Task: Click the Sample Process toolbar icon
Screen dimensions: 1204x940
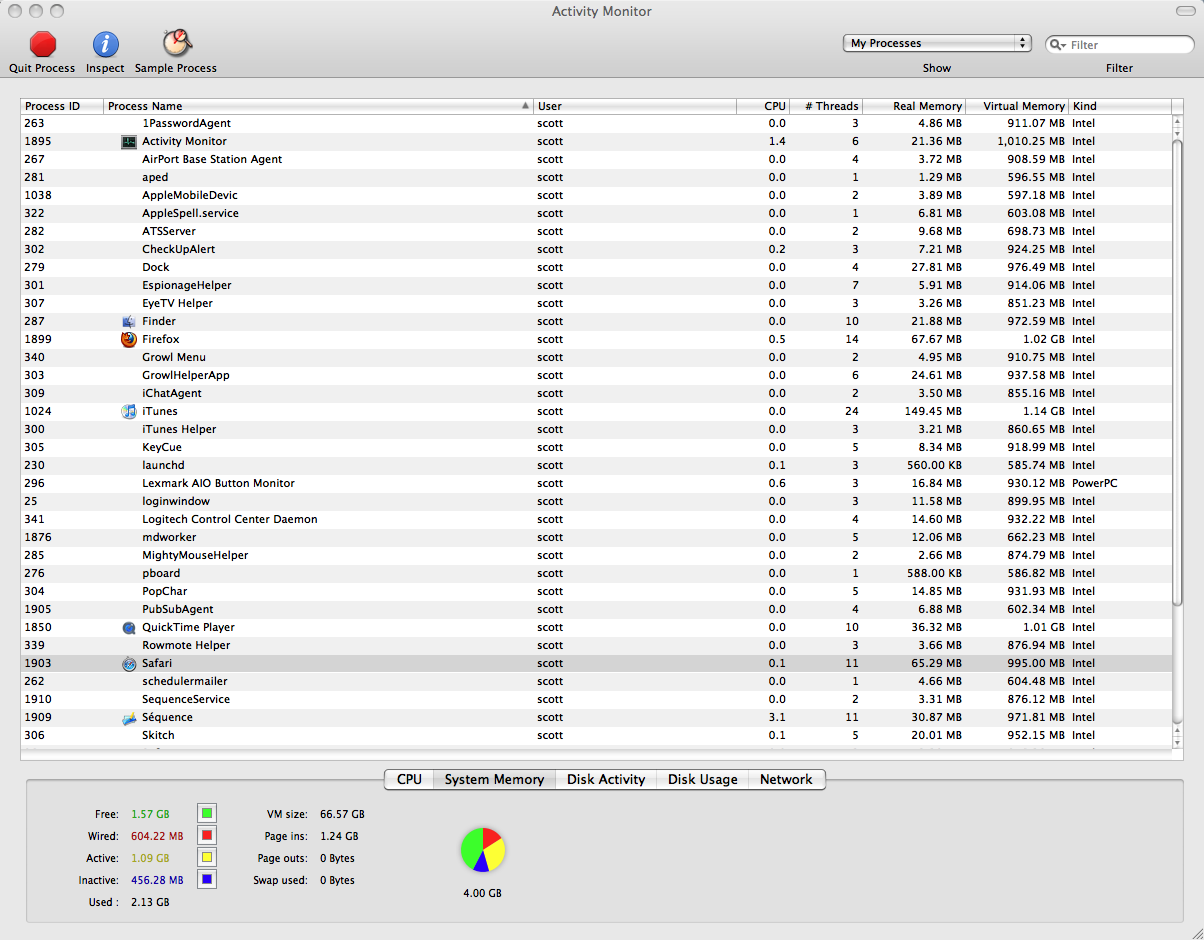Action: pyautogui.click(x=177, y=44)
